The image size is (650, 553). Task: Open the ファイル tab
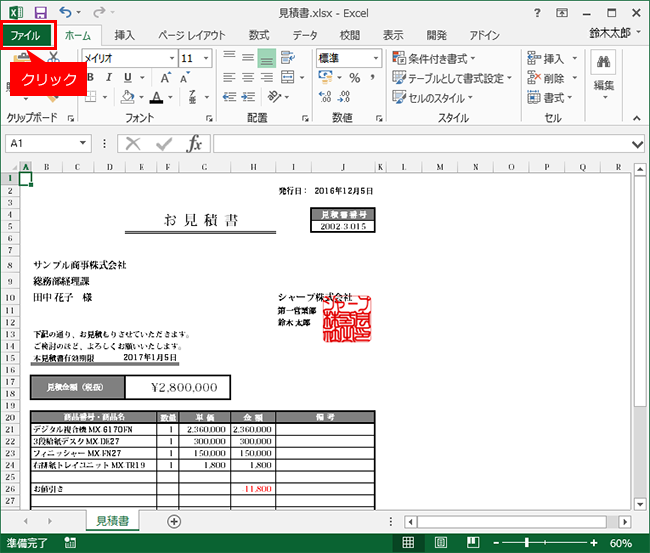pyautogui.click(x=26, y=35)
